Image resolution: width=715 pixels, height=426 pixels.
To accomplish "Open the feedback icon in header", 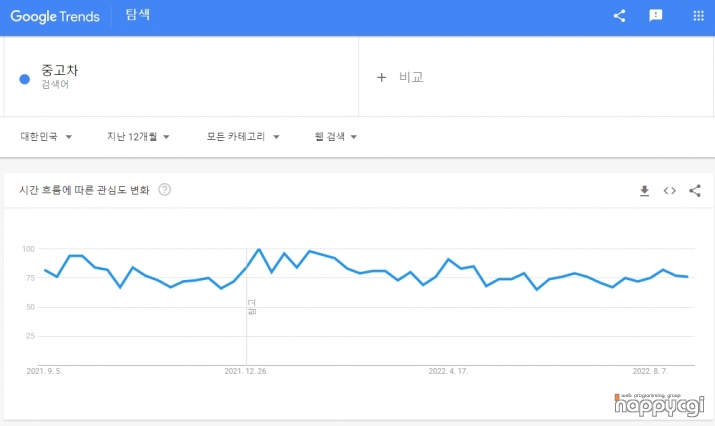I will (x=656, y=16).
